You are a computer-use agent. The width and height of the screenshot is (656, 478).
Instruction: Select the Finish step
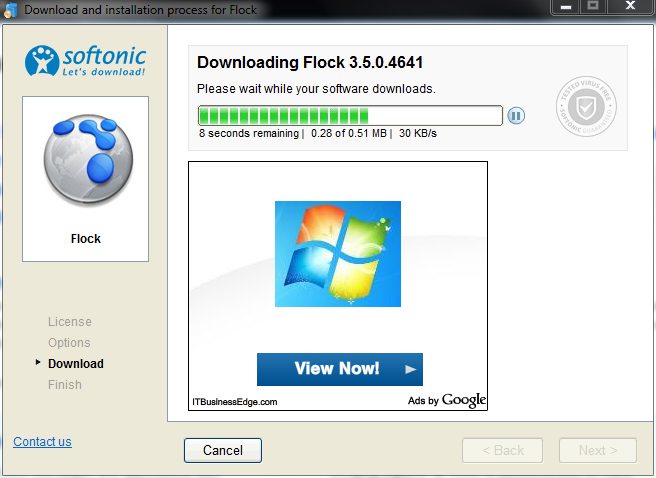[65, 384]
